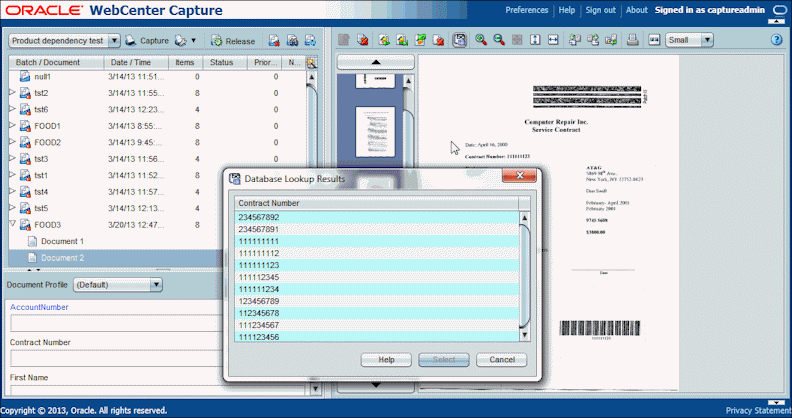Select contract number 234567892 row

click(377, 217)
